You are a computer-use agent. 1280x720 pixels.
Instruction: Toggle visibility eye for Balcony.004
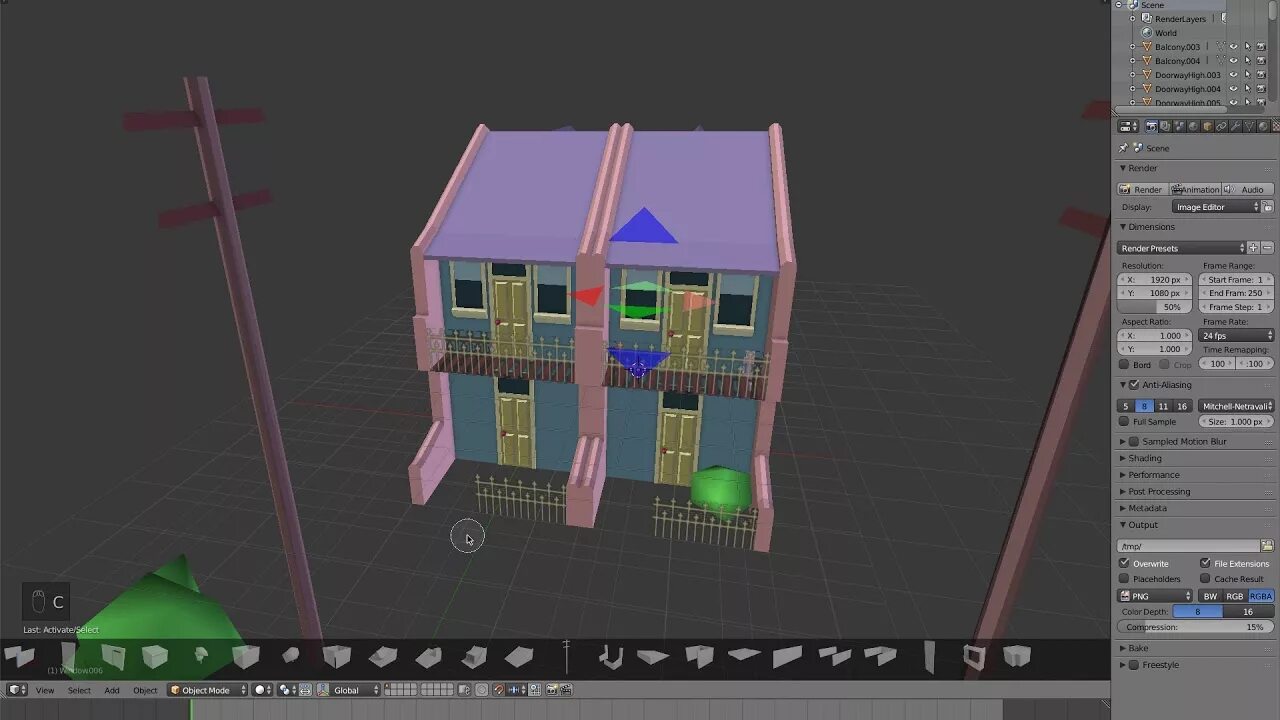(x=1233, y=61)
